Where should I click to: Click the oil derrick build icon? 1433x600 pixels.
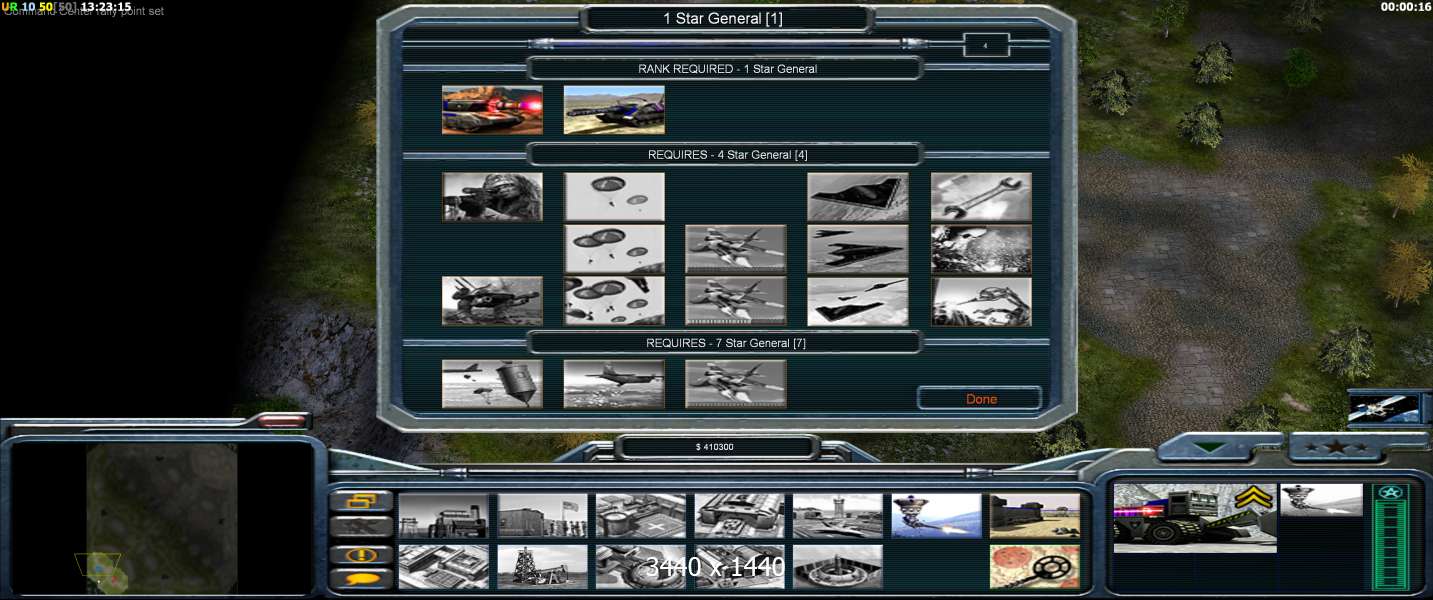pyautogui.click(x=542, y=566)
